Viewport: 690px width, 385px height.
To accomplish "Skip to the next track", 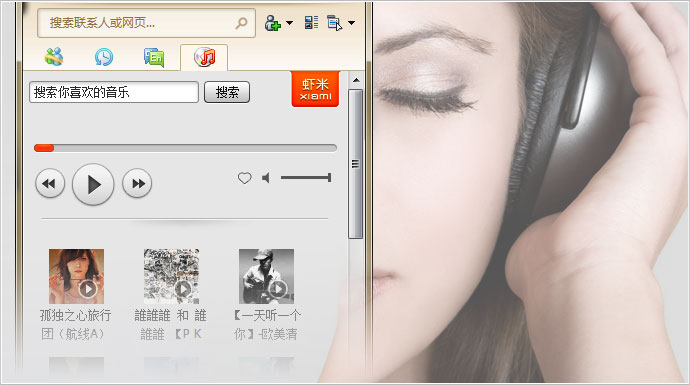I will click(137, 183).
